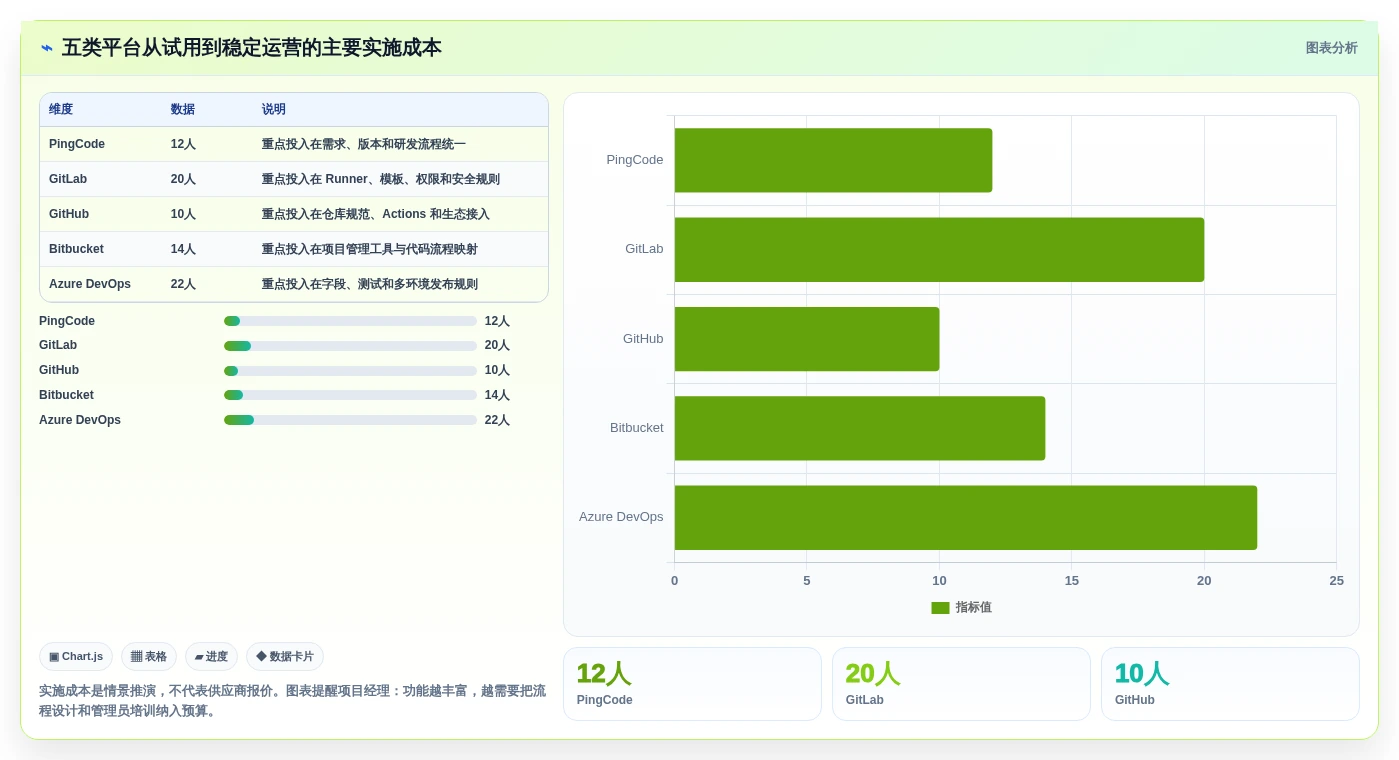This screenshot has width=1399, height=760.
Task: Click the 14人 value beside Bitbucket progress
Action: pos(497,395)
